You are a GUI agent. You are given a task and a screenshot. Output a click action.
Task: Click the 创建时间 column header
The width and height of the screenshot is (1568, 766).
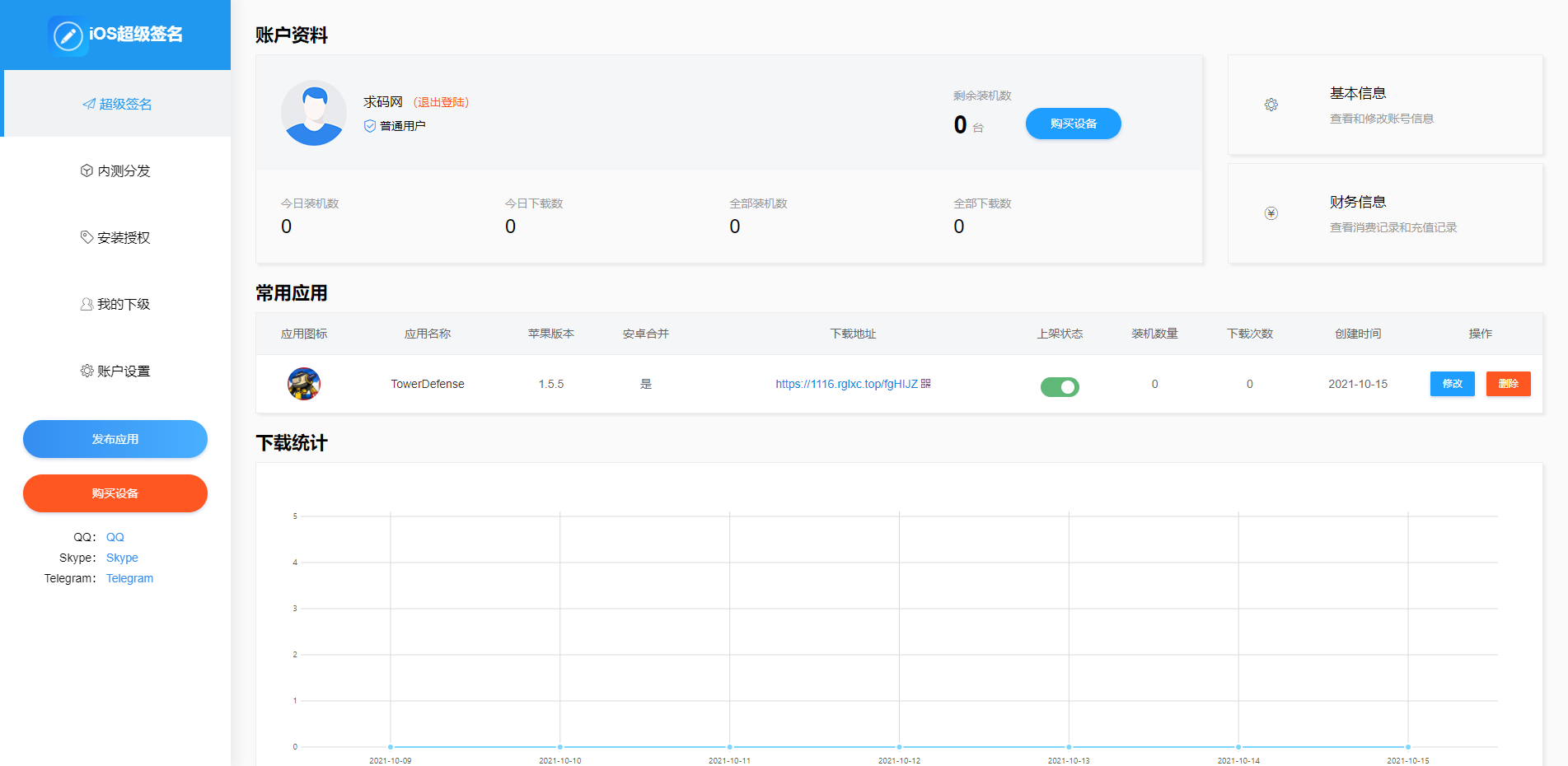point(1358,334)
